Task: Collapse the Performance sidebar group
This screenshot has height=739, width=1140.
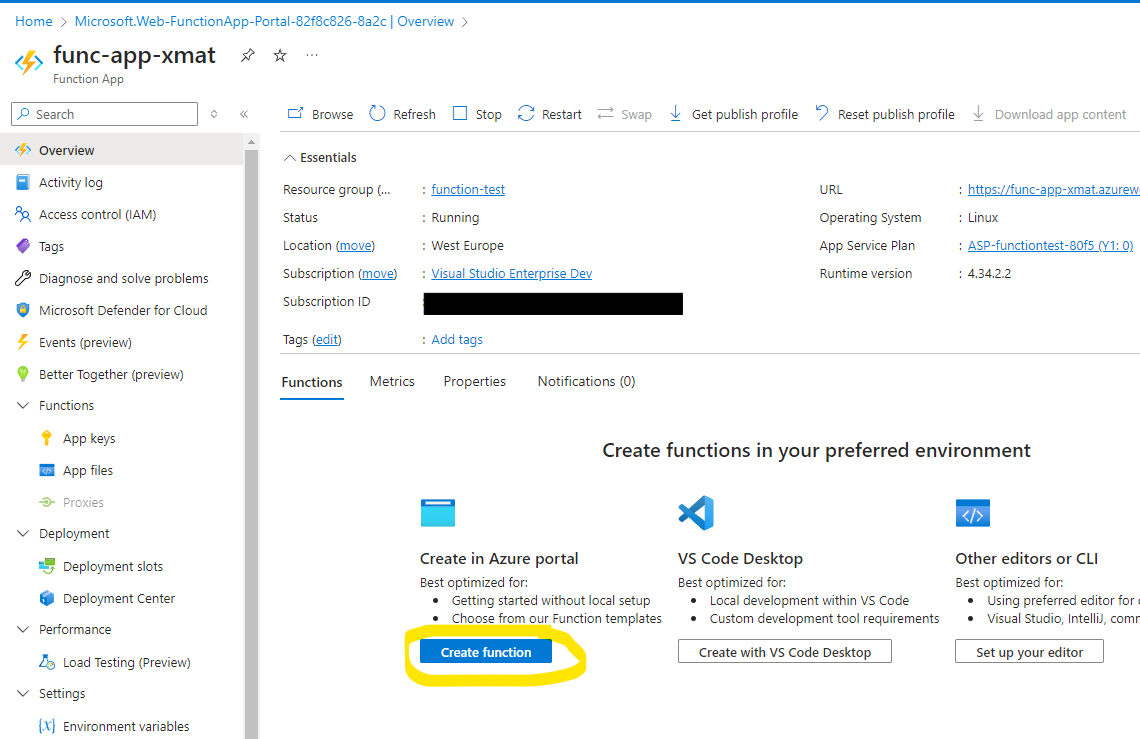Action: click(x=23, y=629)
